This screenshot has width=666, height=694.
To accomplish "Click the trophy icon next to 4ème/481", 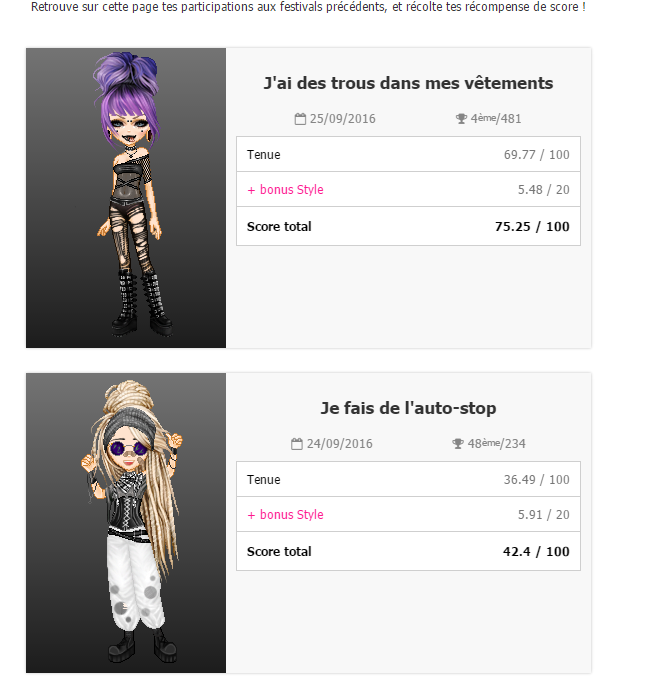I will [461, 119].
